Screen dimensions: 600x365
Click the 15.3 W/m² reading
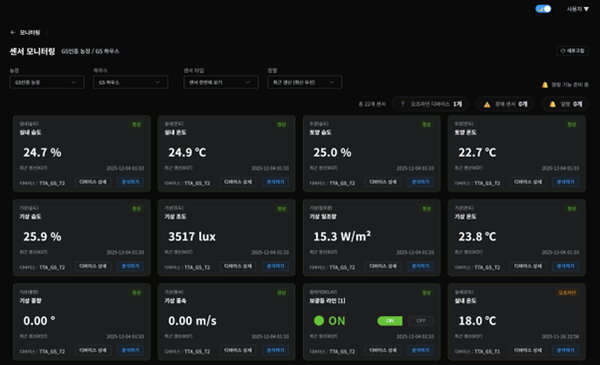coord(342,237)
